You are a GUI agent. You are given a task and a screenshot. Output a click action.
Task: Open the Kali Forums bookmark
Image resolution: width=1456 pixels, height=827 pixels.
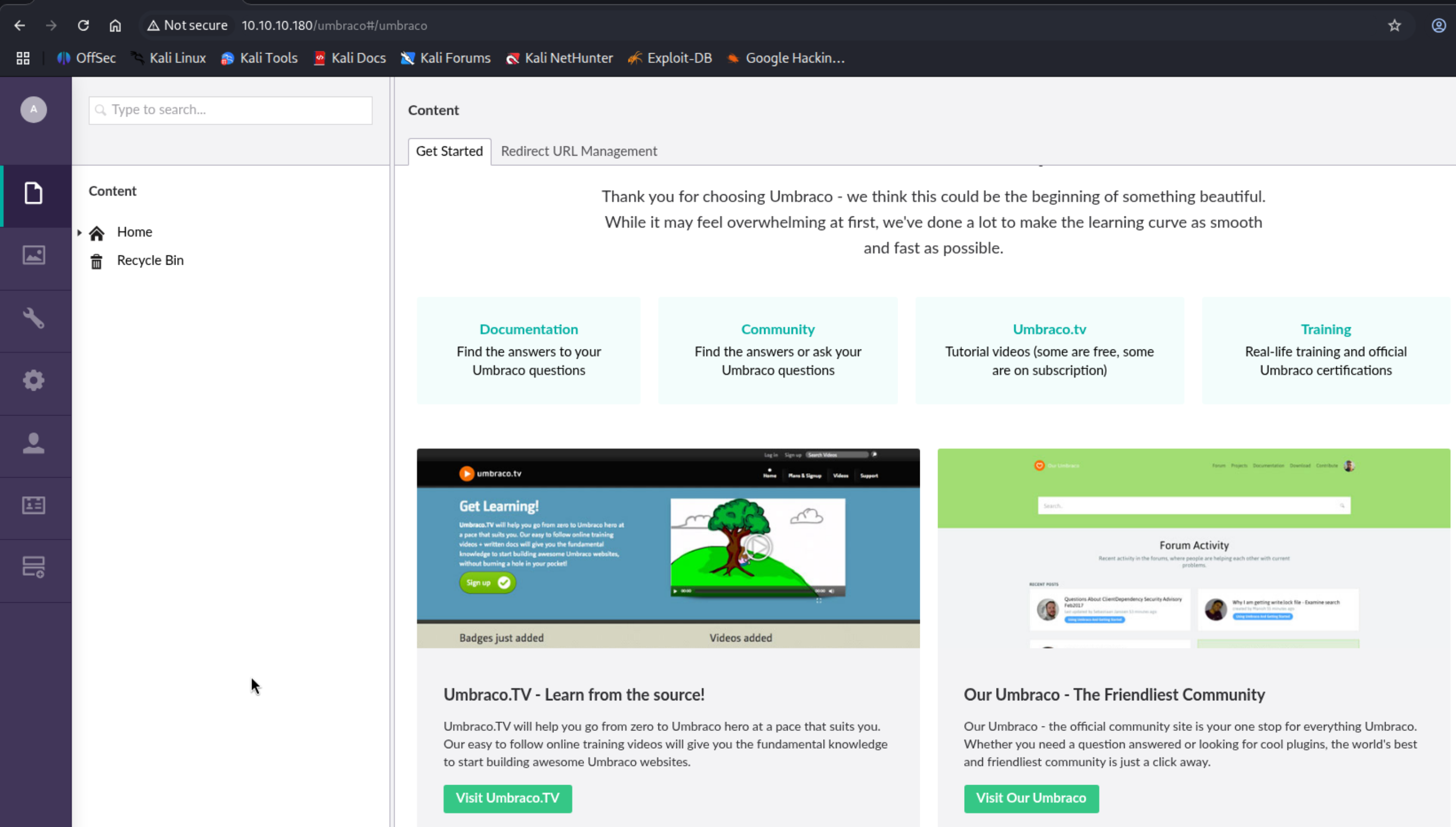pos(446,58)
